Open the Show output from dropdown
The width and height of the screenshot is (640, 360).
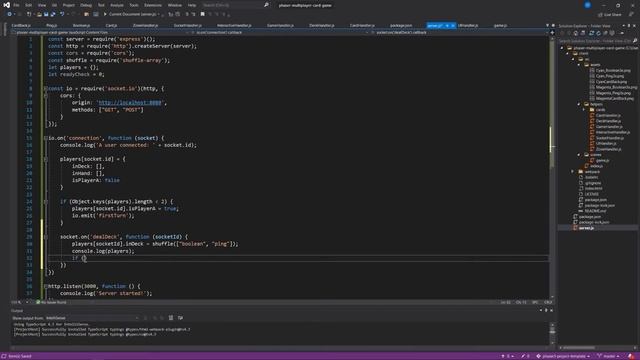pyautogui.click(x=92, y=318)
